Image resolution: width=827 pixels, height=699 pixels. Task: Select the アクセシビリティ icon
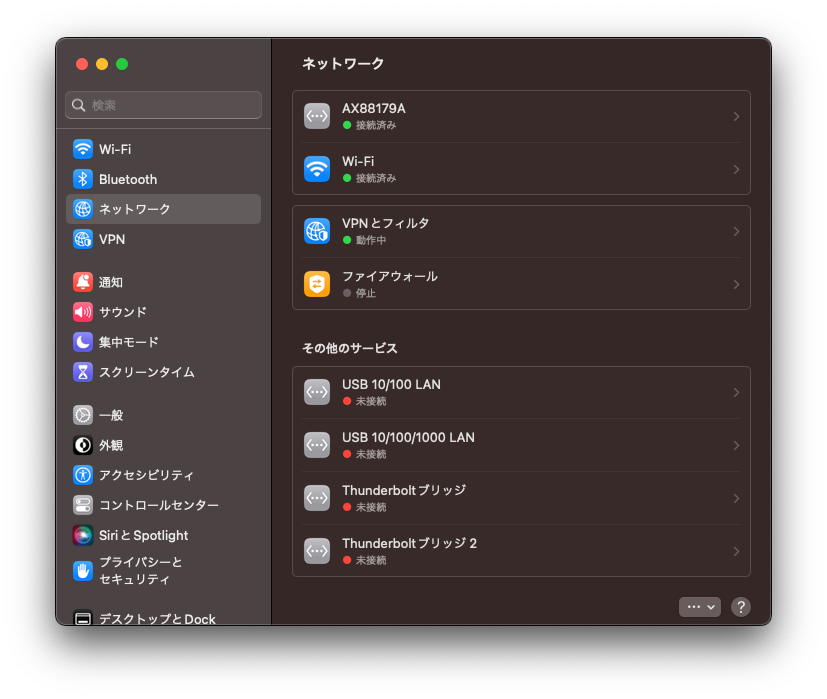83,475
